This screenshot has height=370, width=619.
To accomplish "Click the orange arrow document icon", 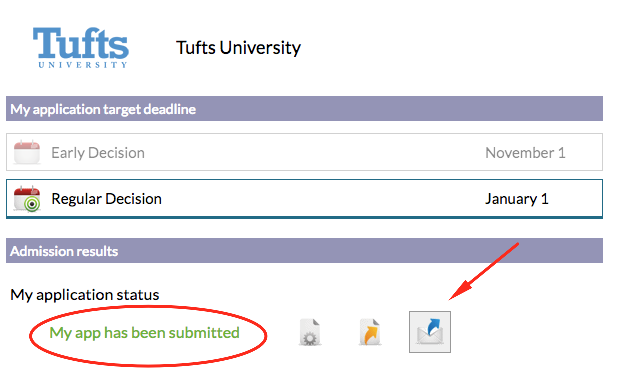I will coord(370,332).
